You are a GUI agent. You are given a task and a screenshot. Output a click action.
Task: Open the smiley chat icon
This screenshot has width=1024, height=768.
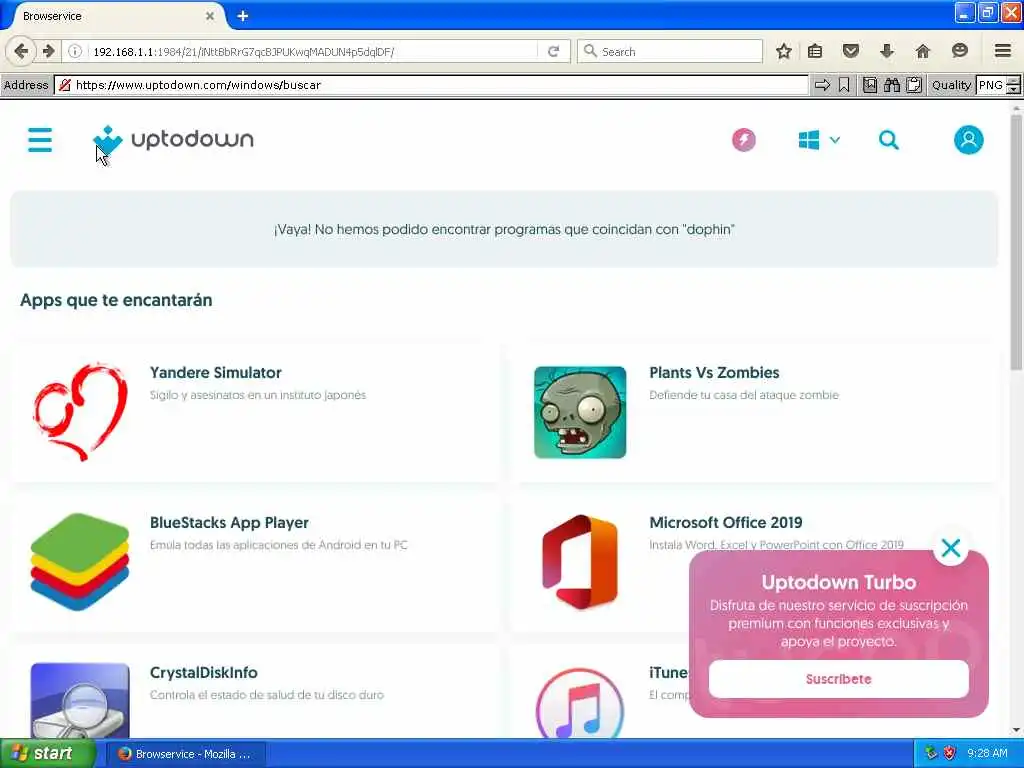click(x=959, y=51)
